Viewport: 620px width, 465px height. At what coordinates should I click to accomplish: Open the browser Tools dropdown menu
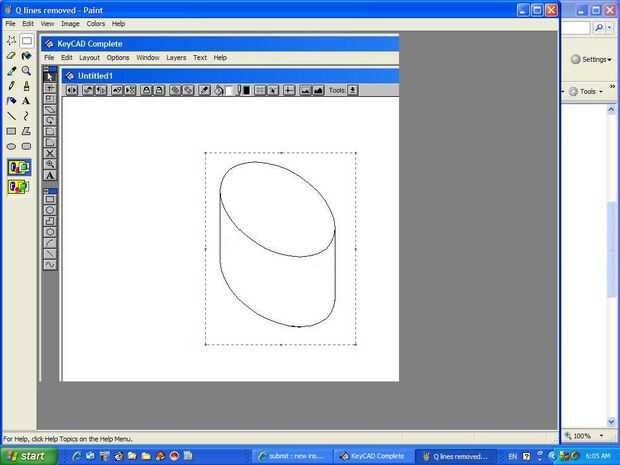[x=586, y=92]
